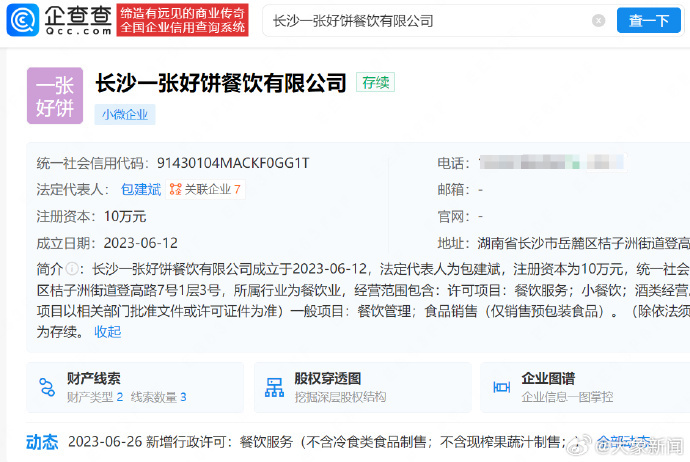Click the 财产线索 card icon
The image size is (690, 462).
click(47, 387)
